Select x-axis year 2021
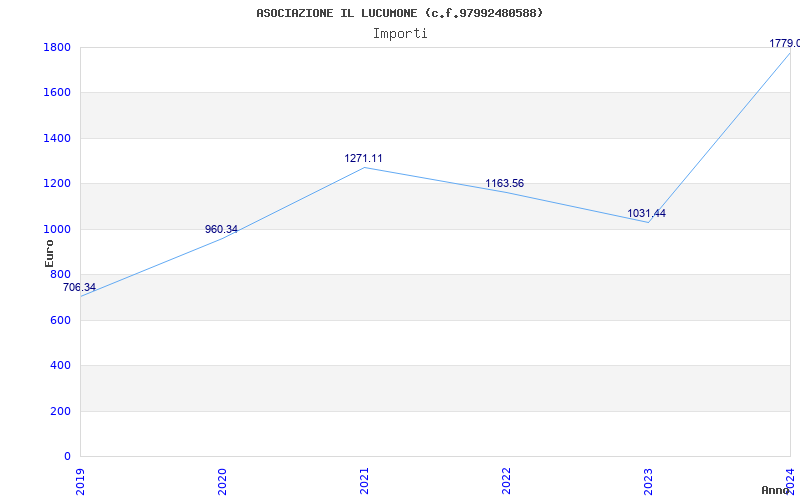Viewport: 800px width, 500px height. [x=364, y=481]
